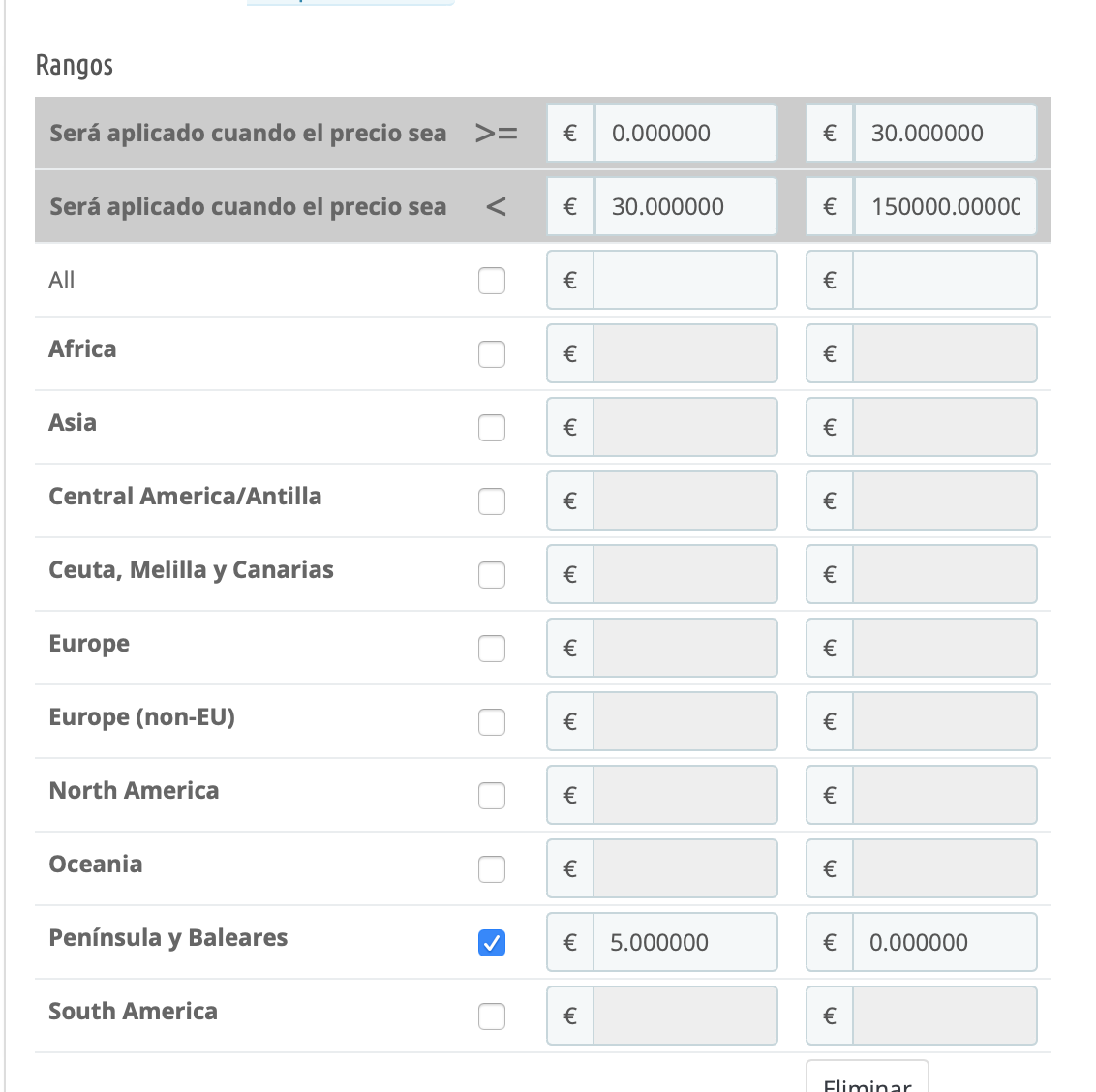Toggle the Europe (non-EU) checkbox

click(x=492, y=722)
